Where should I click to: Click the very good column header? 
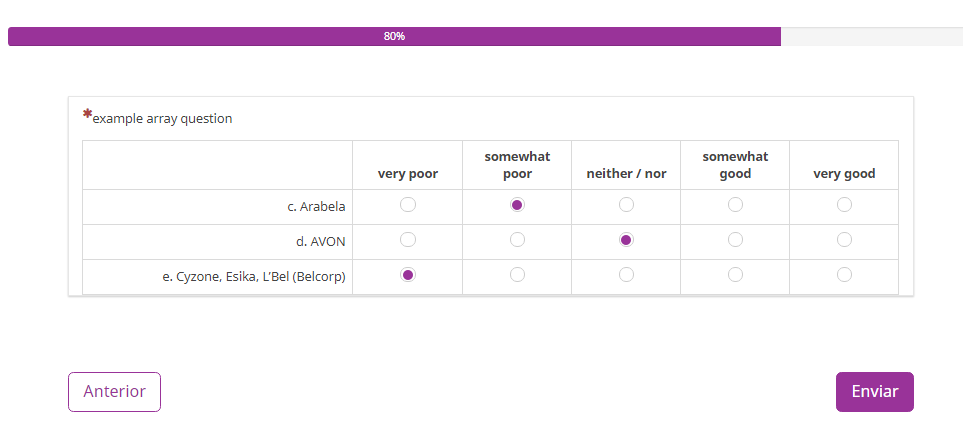tap(844, 174)
